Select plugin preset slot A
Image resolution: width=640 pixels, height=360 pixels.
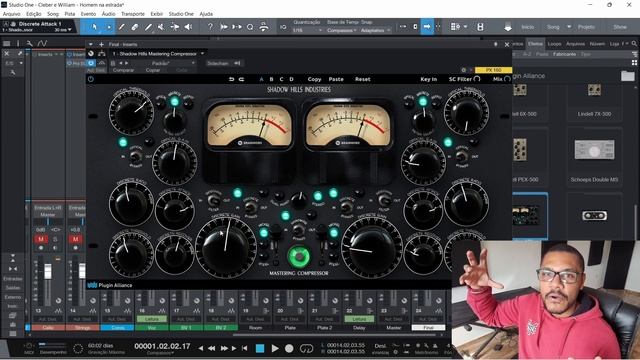coord(262,79)
